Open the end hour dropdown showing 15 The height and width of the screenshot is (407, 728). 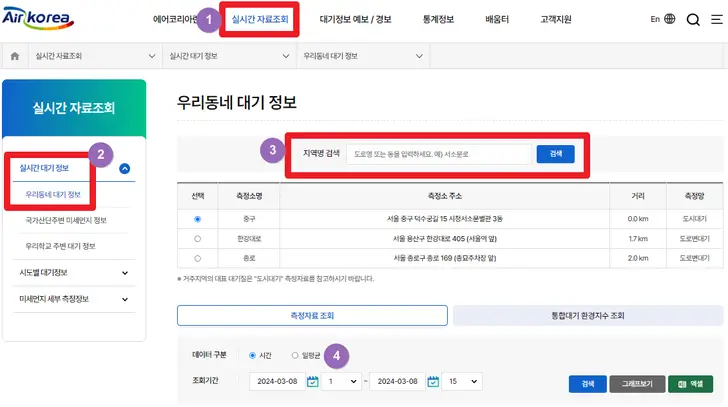pos(462,381)
